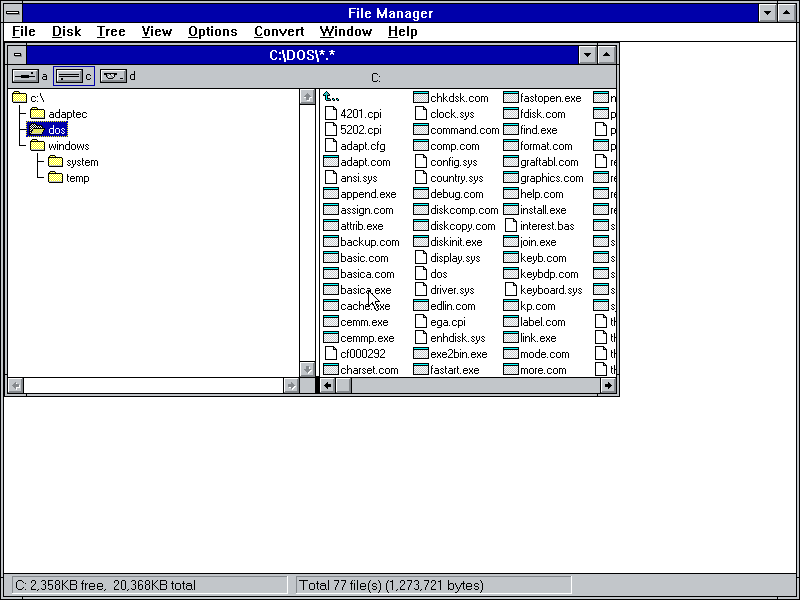The height and width of the screenshot is (600, 800).
Task: Select the keyboard.sys file icon
Action: (x=511, y=289)
